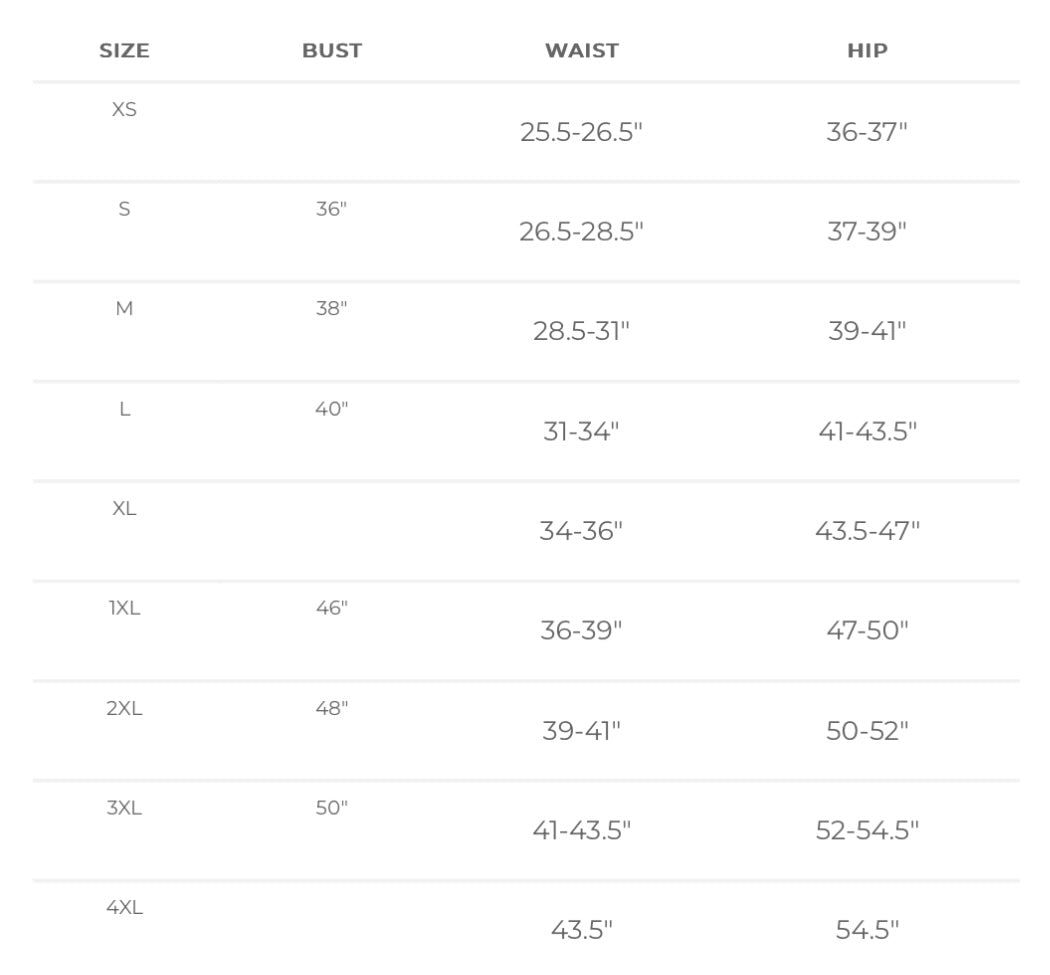
Task: Click the 25.5-26.5" waist measurement
Action: click(581, 132)
